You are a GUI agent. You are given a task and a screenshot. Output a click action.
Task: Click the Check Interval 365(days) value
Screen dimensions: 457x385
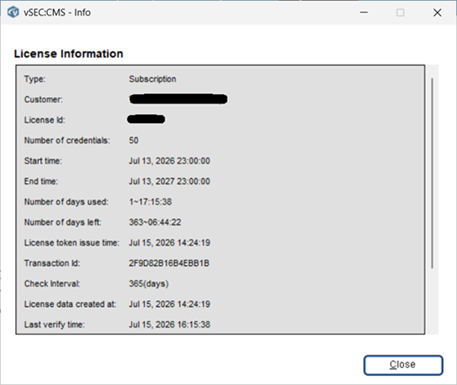[149, 284]
